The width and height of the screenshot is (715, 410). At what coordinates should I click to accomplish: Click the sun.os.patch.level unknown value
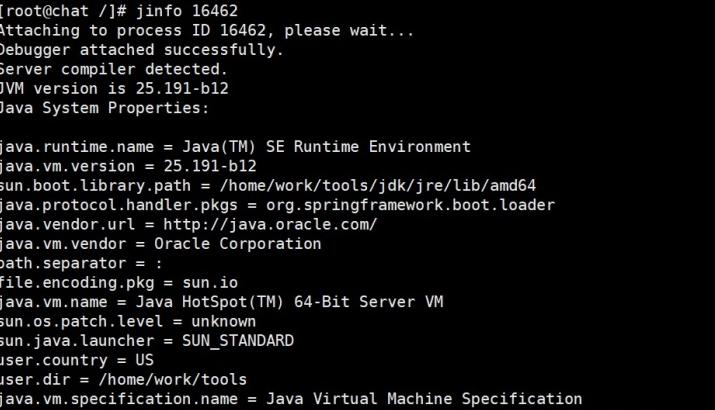pyautogui.click(x=224, y=321)
